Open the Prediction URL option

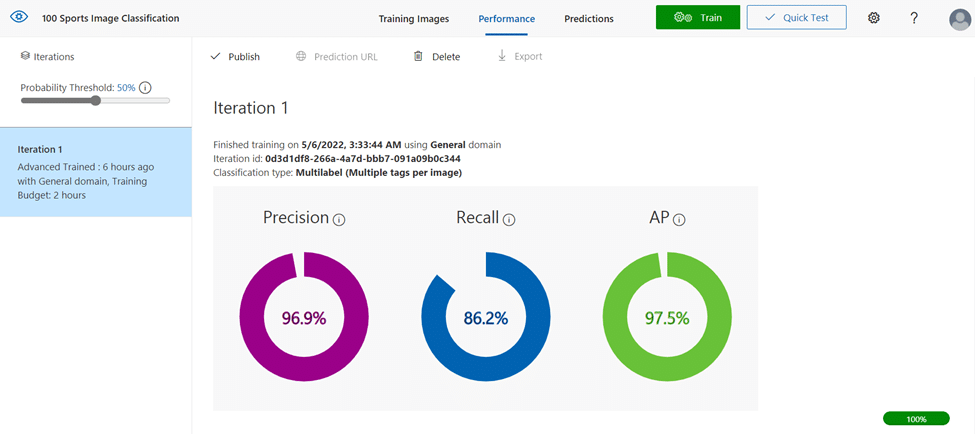(336, 57)
